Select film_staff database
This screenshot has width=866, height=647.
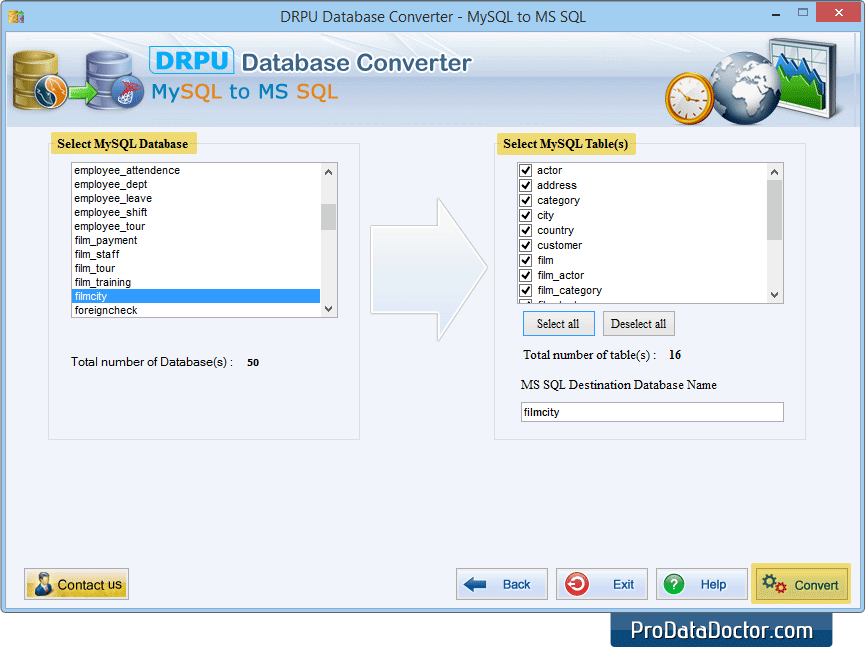(196, 254)
